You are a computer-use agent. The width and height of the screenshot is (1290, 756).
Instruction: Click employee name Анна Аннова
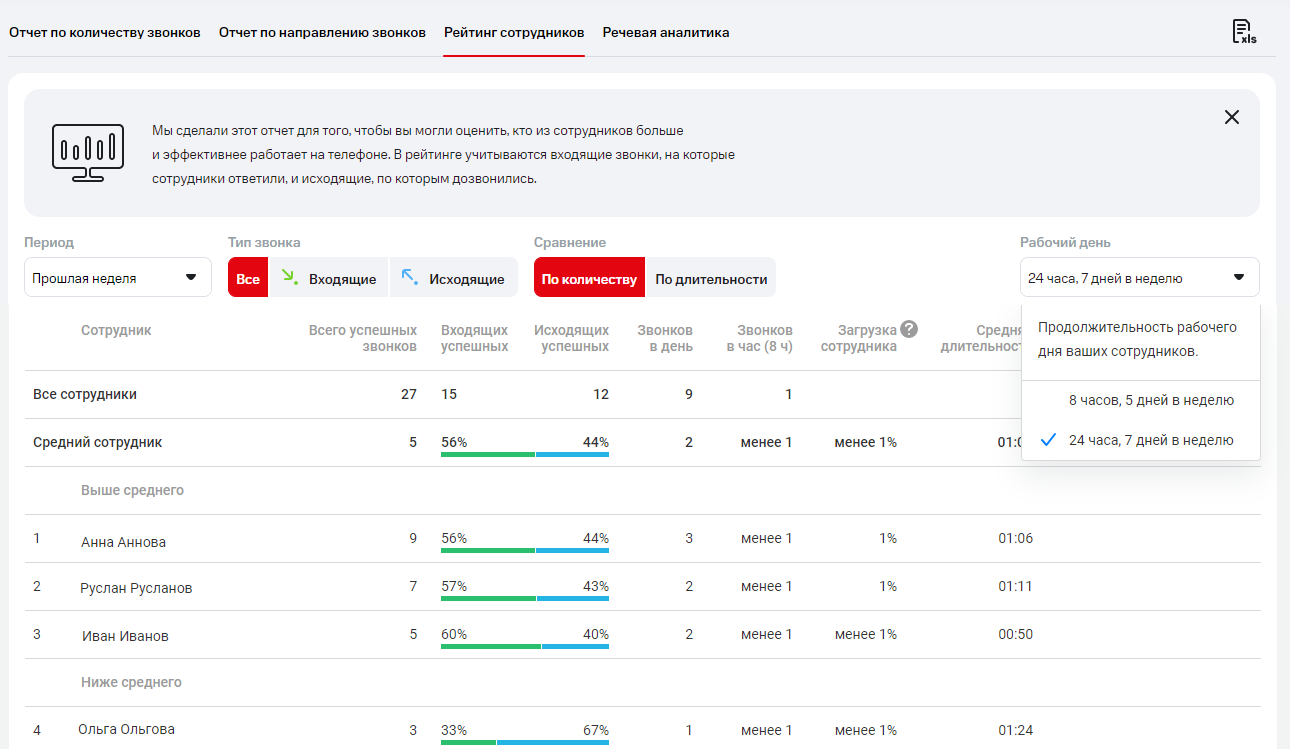123,542
